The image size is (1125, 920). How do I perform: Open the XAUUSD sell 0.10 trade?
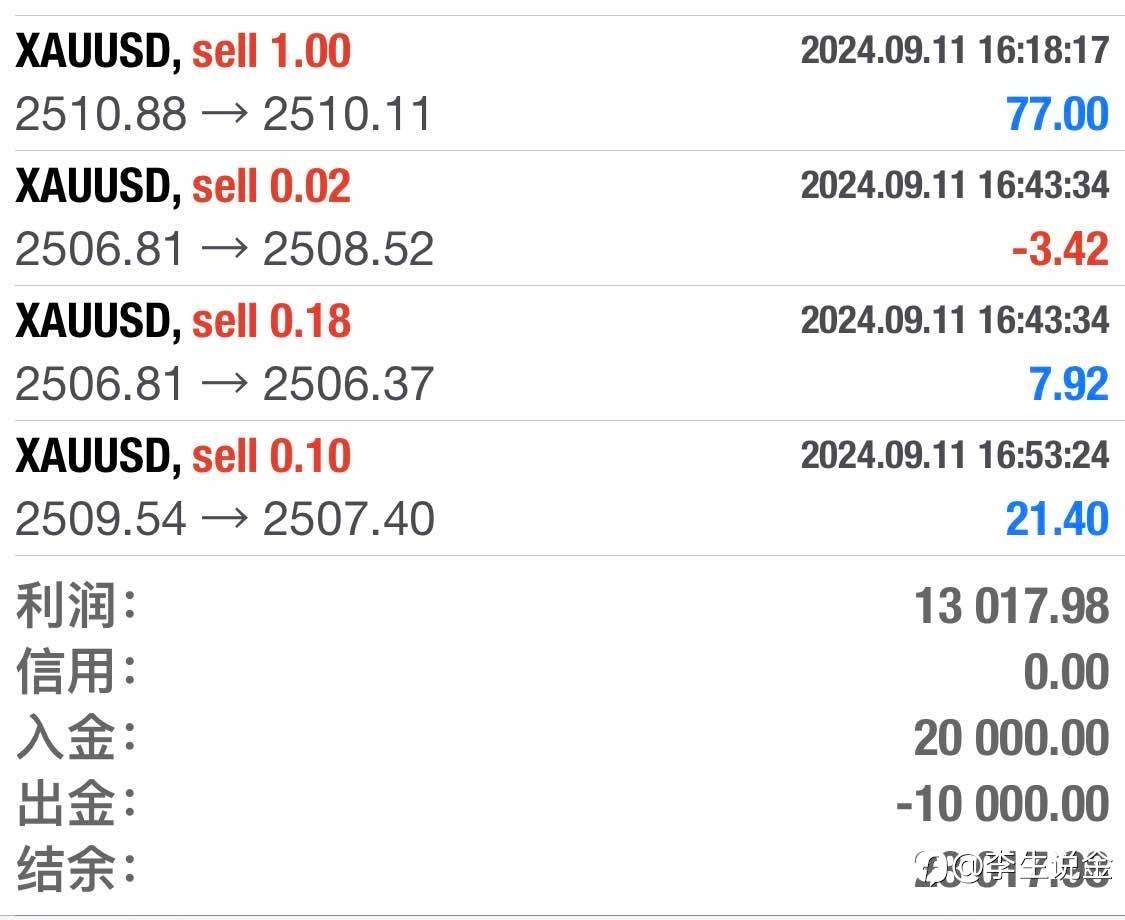coord(183,456)
